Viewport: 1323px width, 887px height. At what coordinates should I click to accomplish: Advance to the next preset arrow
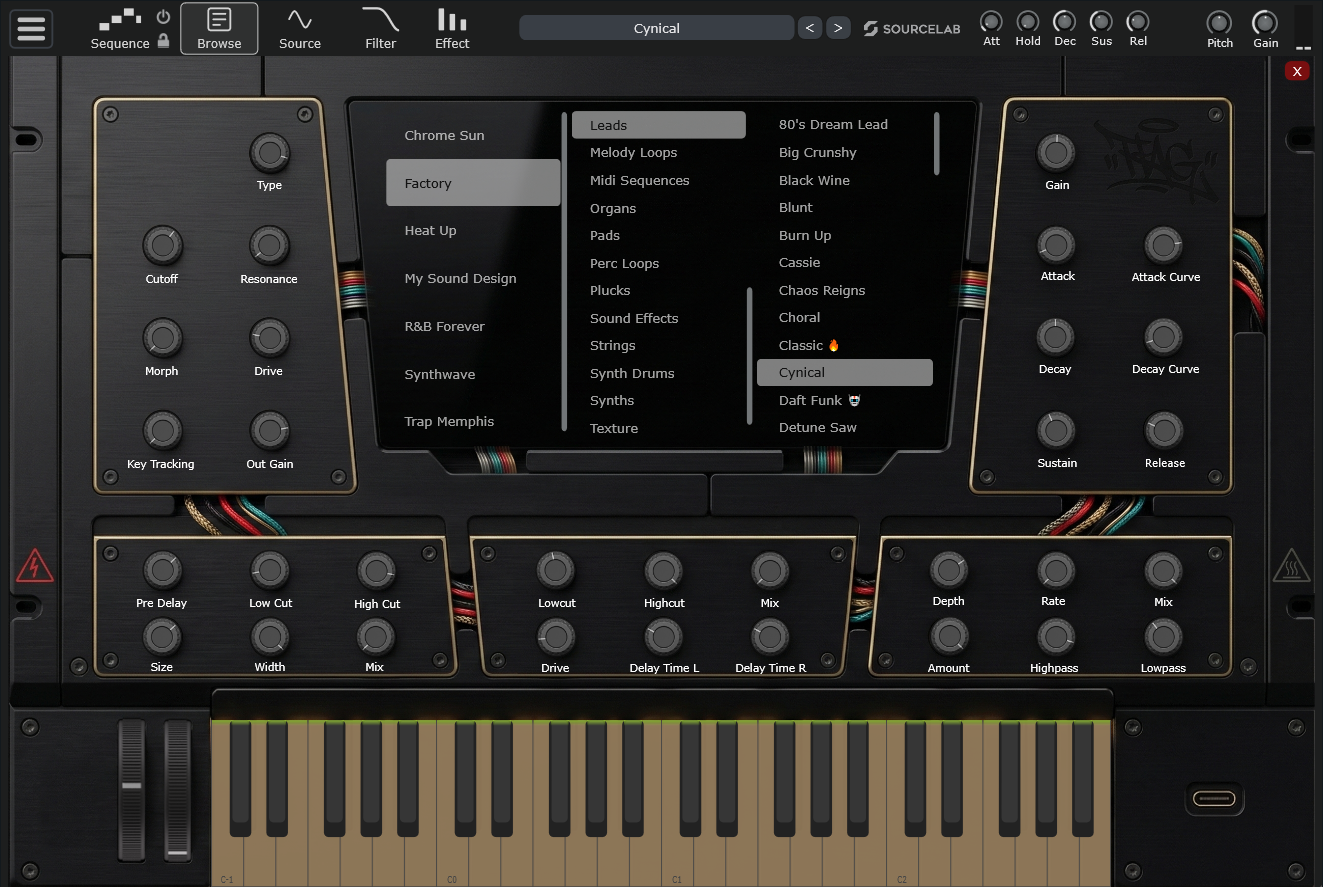(x=838, y=28)
